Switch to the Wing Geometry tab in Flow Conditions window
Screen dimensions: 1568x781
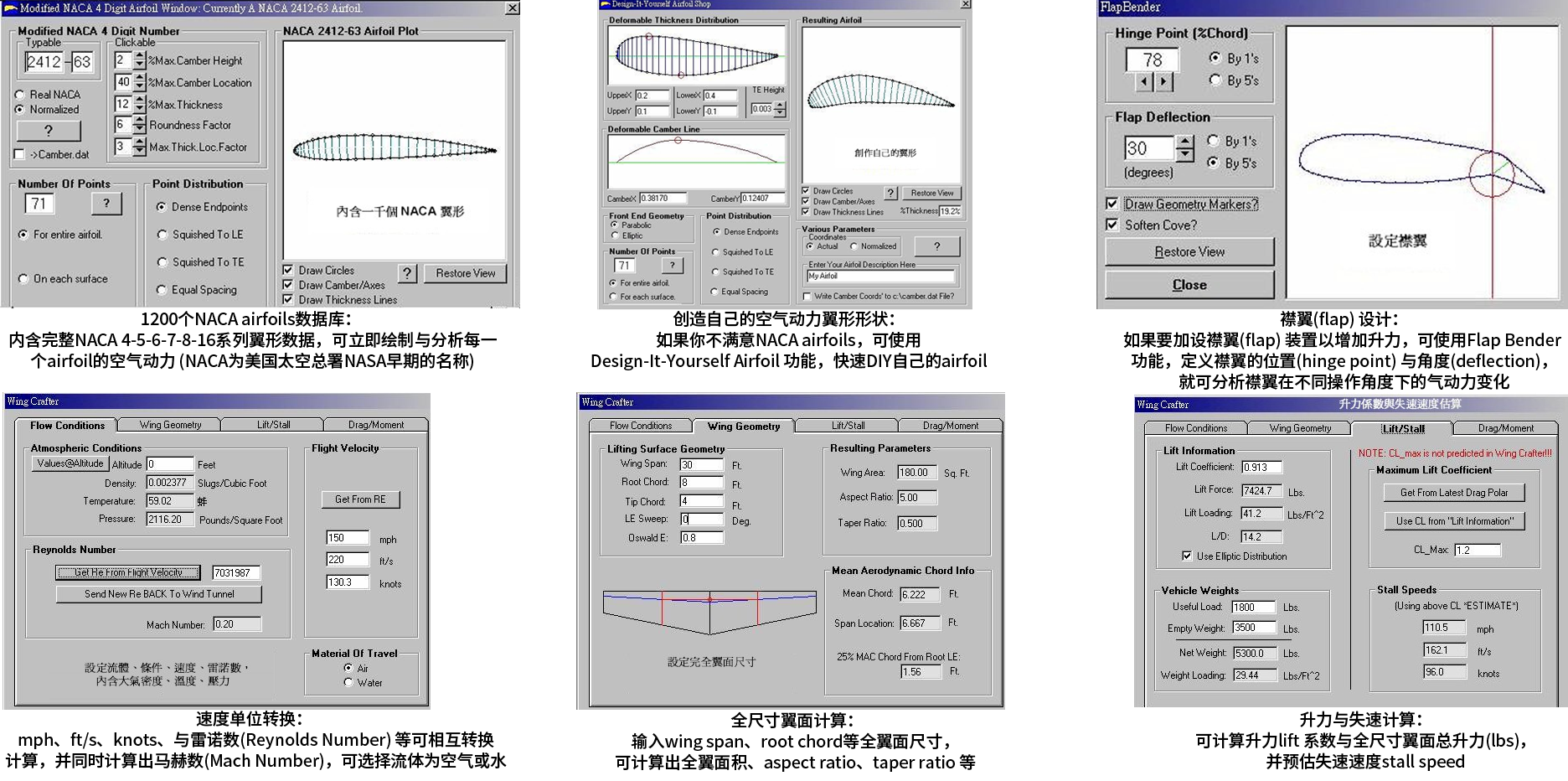click(x=170, y=425)
